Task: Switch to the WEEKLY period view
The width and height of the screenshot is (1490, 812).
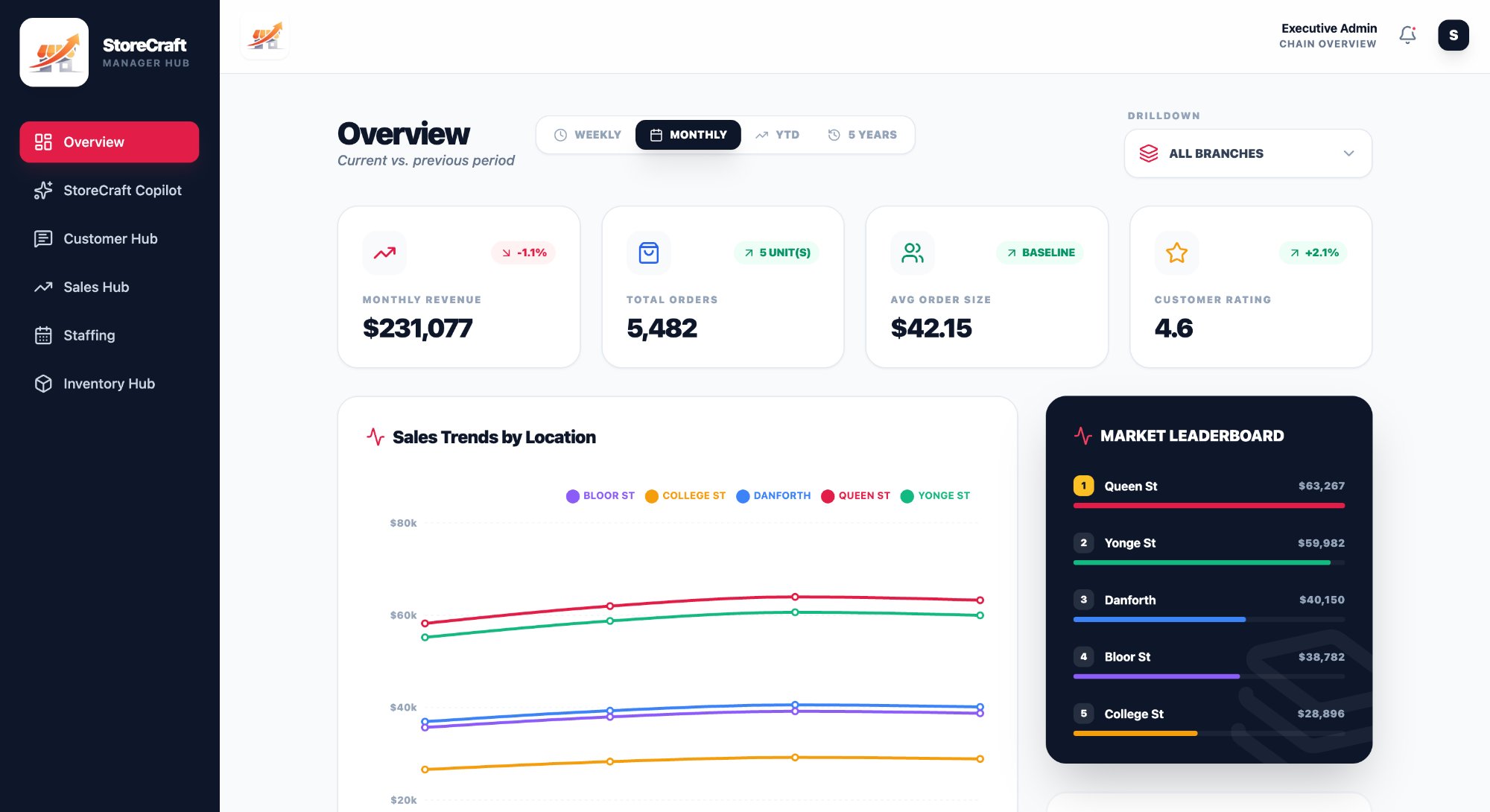Action: [587, 135]
